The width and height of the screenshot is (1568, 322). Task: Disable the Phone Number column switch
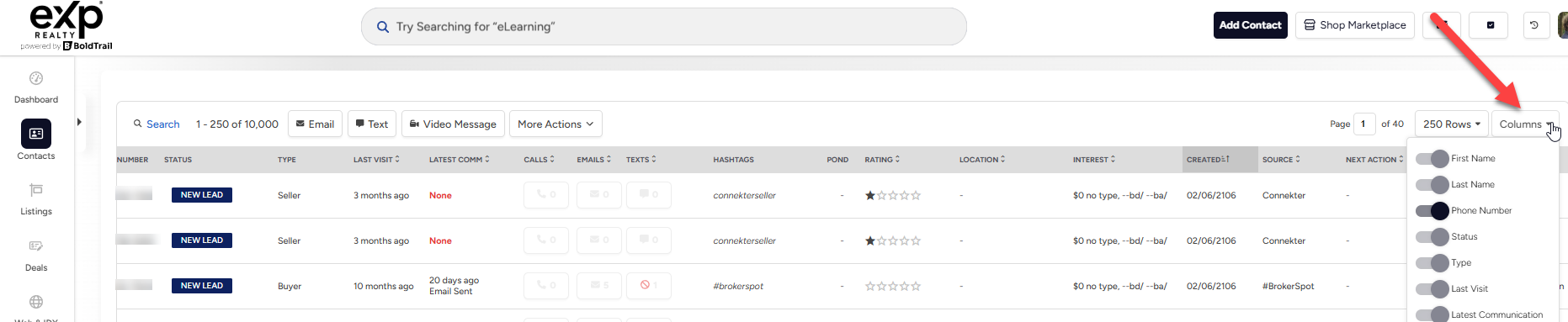pos(1432,211)
